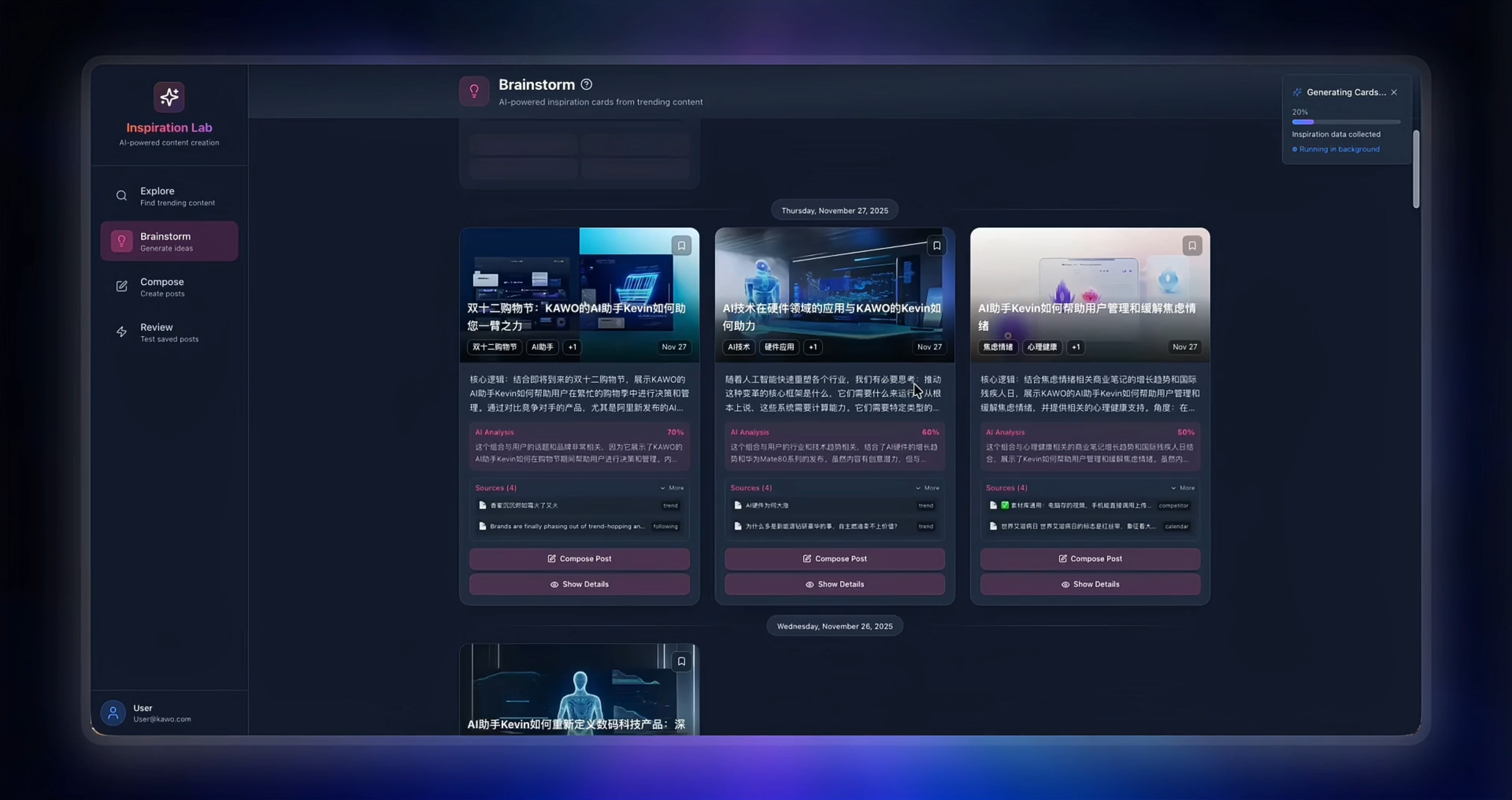This screenshot has width=1512, height=800.
Task: Click Compose Post on the 焦虑情绪 card
Action: (1090, 559)
